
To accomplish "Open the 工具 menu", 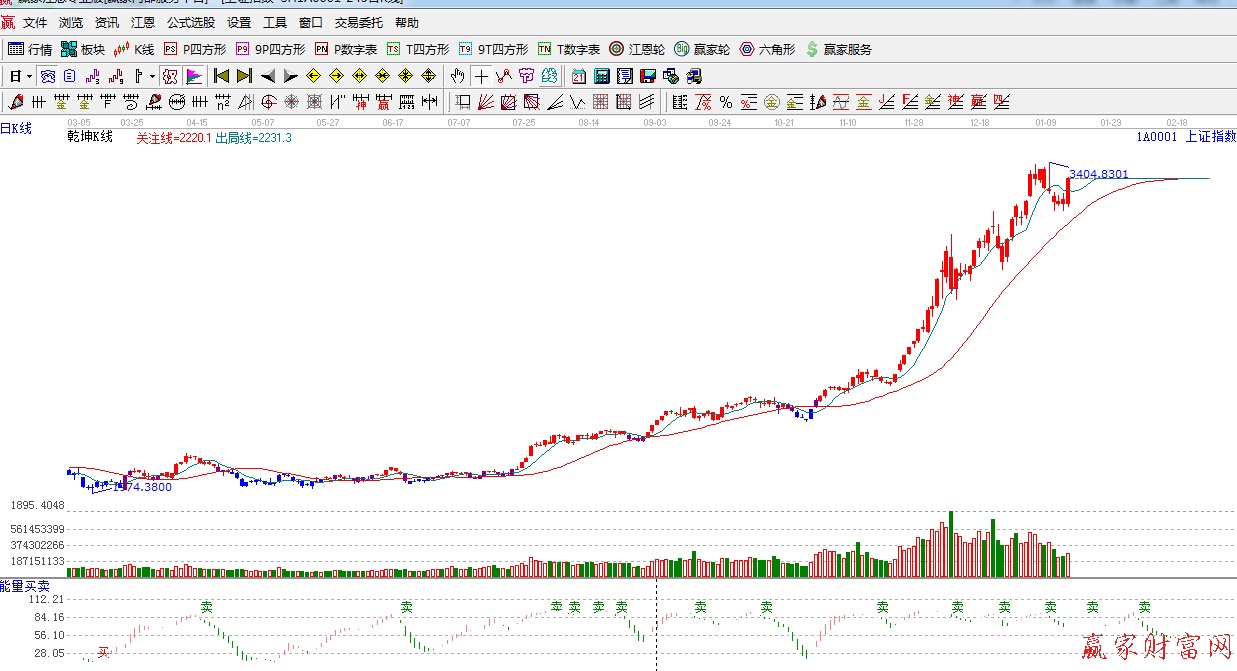I will (x=274, y=23).
